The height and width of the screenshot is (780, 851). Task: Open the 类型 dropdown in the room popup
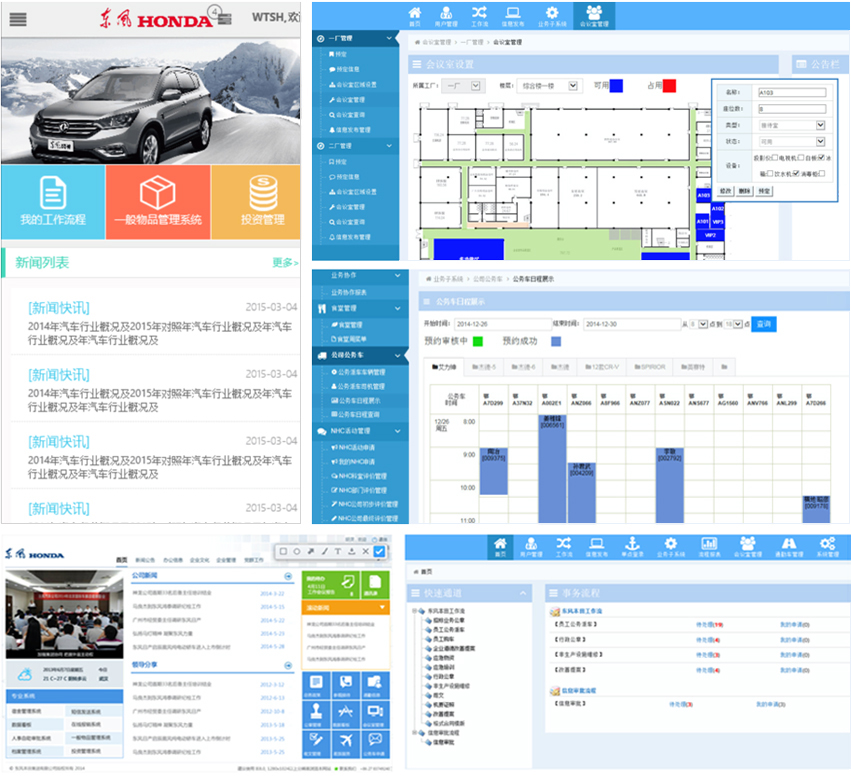point(792,125)
